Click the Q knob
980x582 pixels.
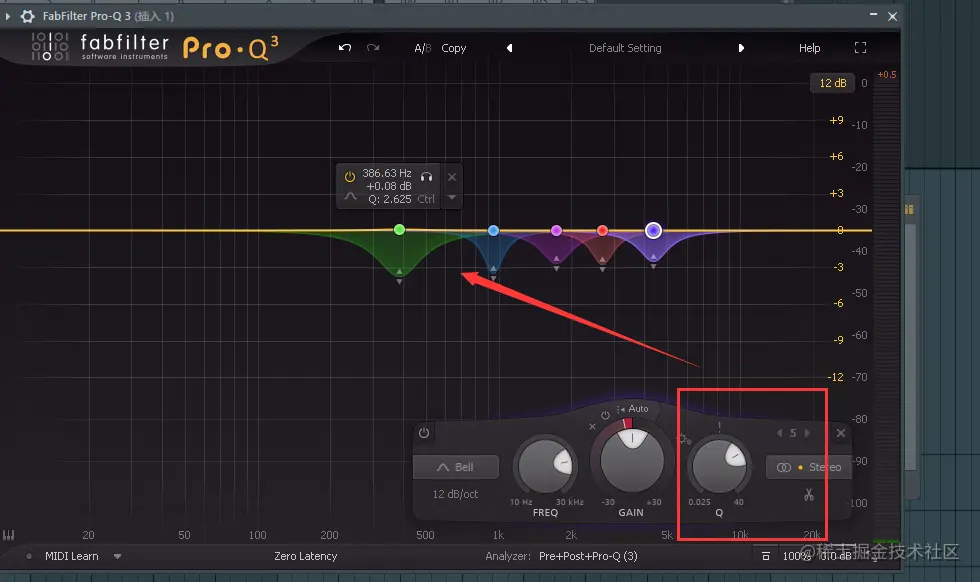(719, 467)
